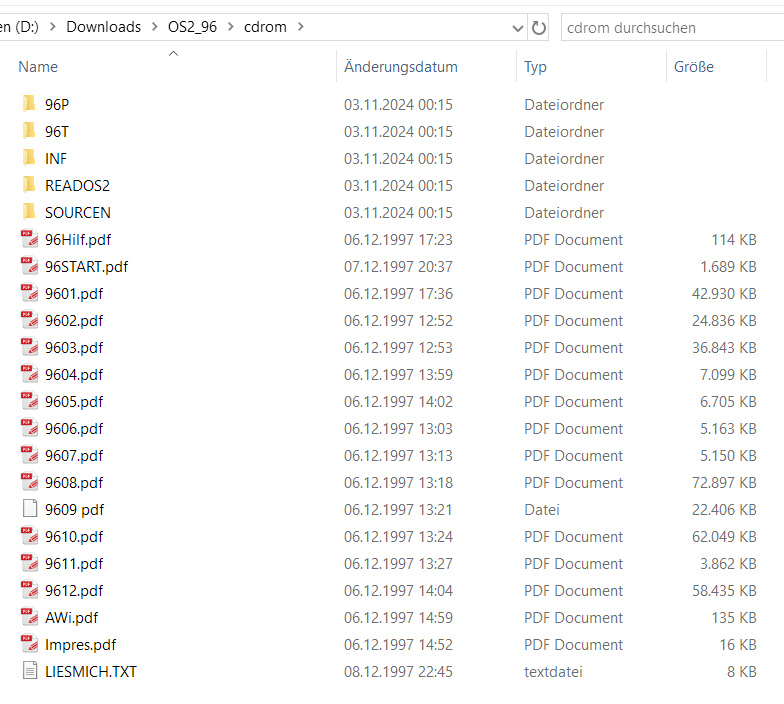
Task: Click the SOURCEN folder icon
Action: click(29, 212)
